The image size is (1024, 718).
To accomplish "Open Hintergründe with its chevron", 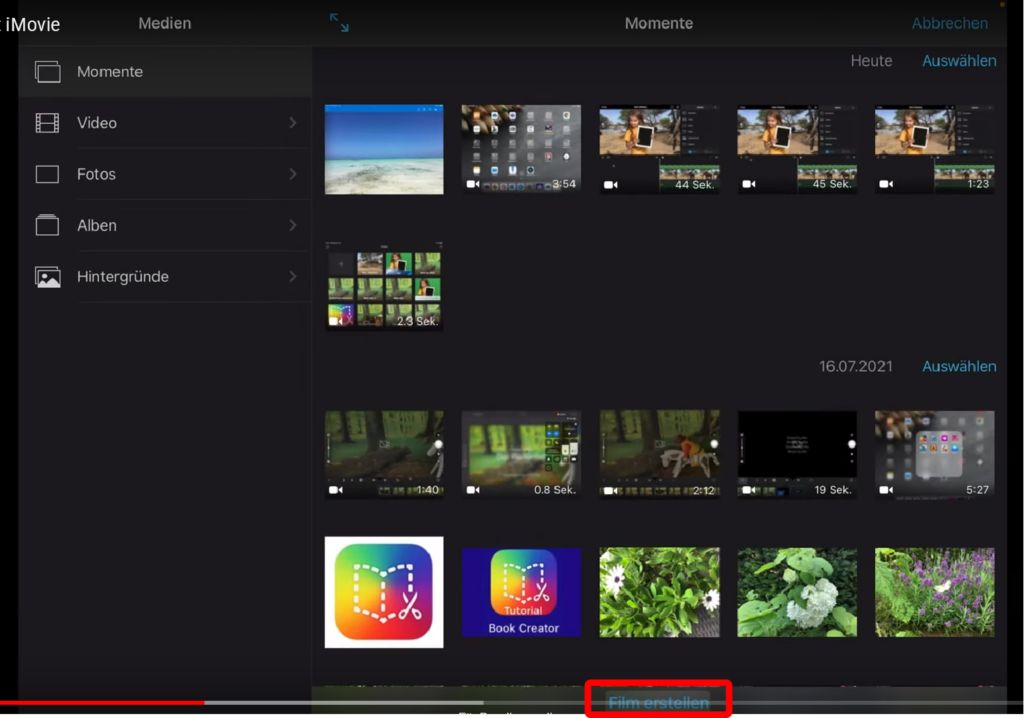I will click(x=293, y=277).
